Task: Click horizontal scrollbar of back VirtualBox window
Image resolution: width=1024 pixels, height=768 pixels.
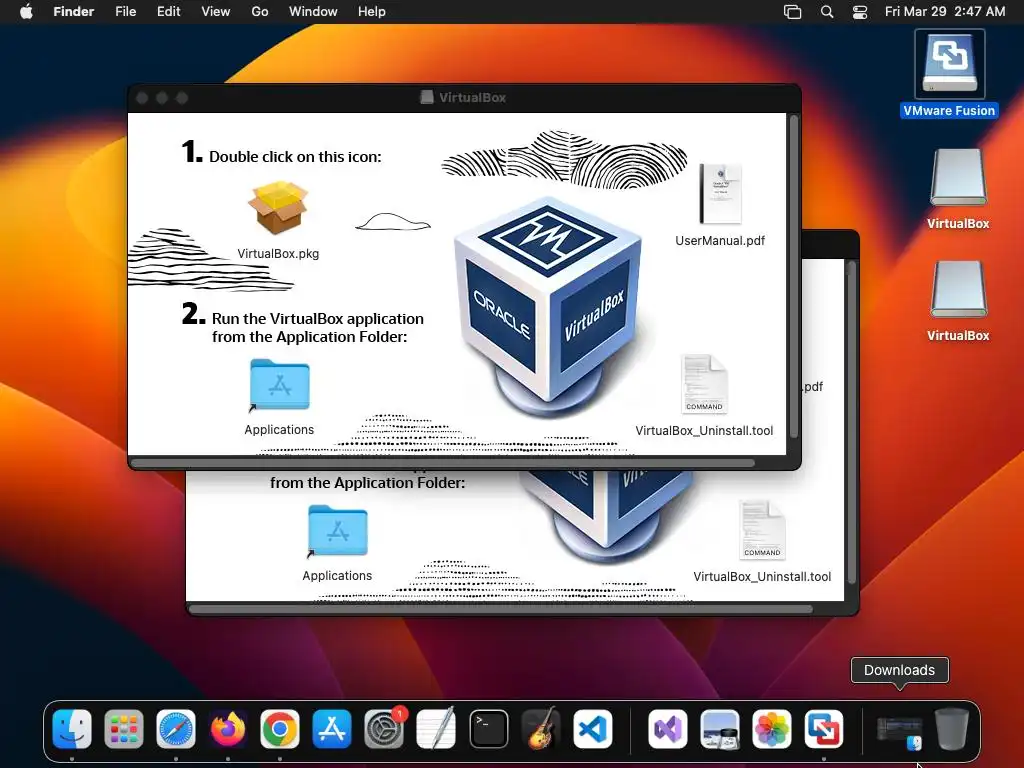Action: coord(502,609)
